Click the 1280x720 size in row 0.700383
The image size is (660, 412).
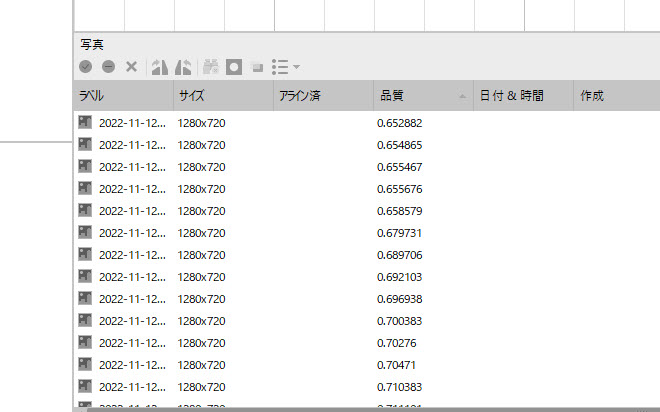click(x=201, y=321)
